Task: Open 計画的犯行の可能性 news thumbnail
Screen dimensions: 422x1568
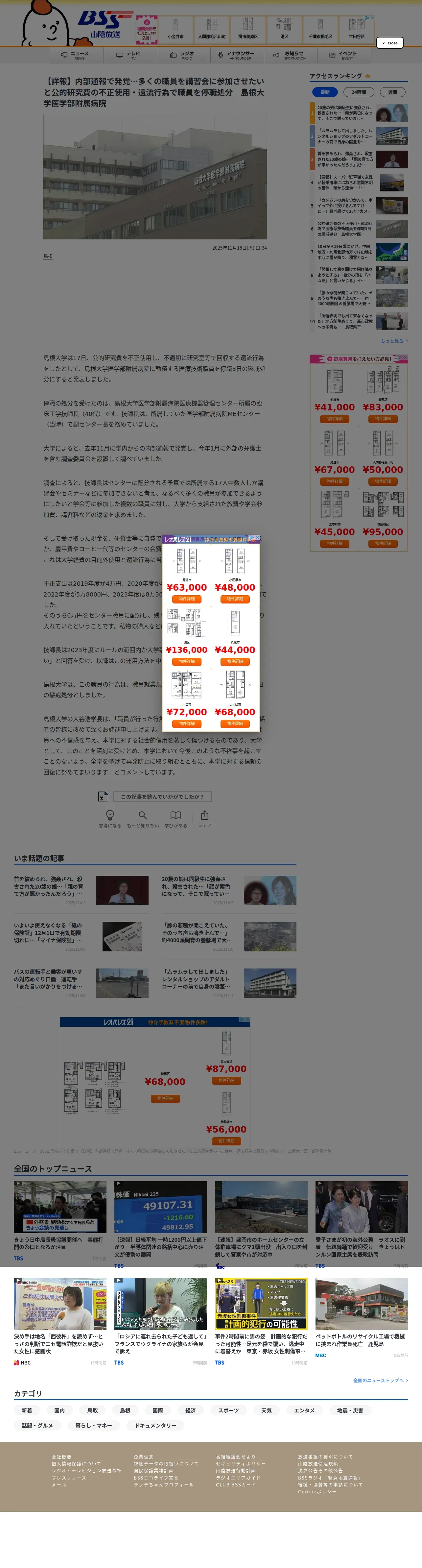Action: pos(261,1304)
